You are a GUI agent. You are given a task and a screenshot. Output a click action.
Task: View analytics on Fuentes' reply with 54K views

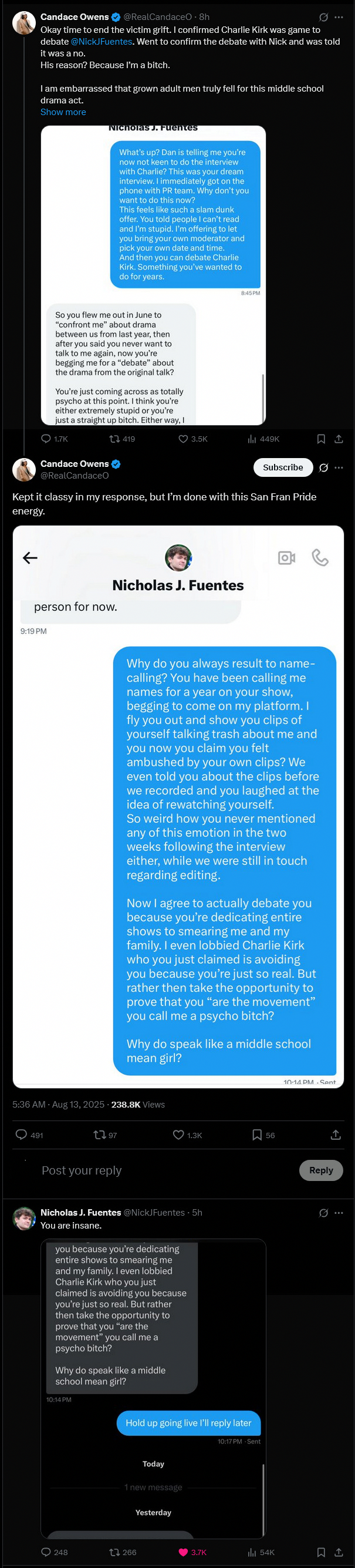(x=252, y=1552)
